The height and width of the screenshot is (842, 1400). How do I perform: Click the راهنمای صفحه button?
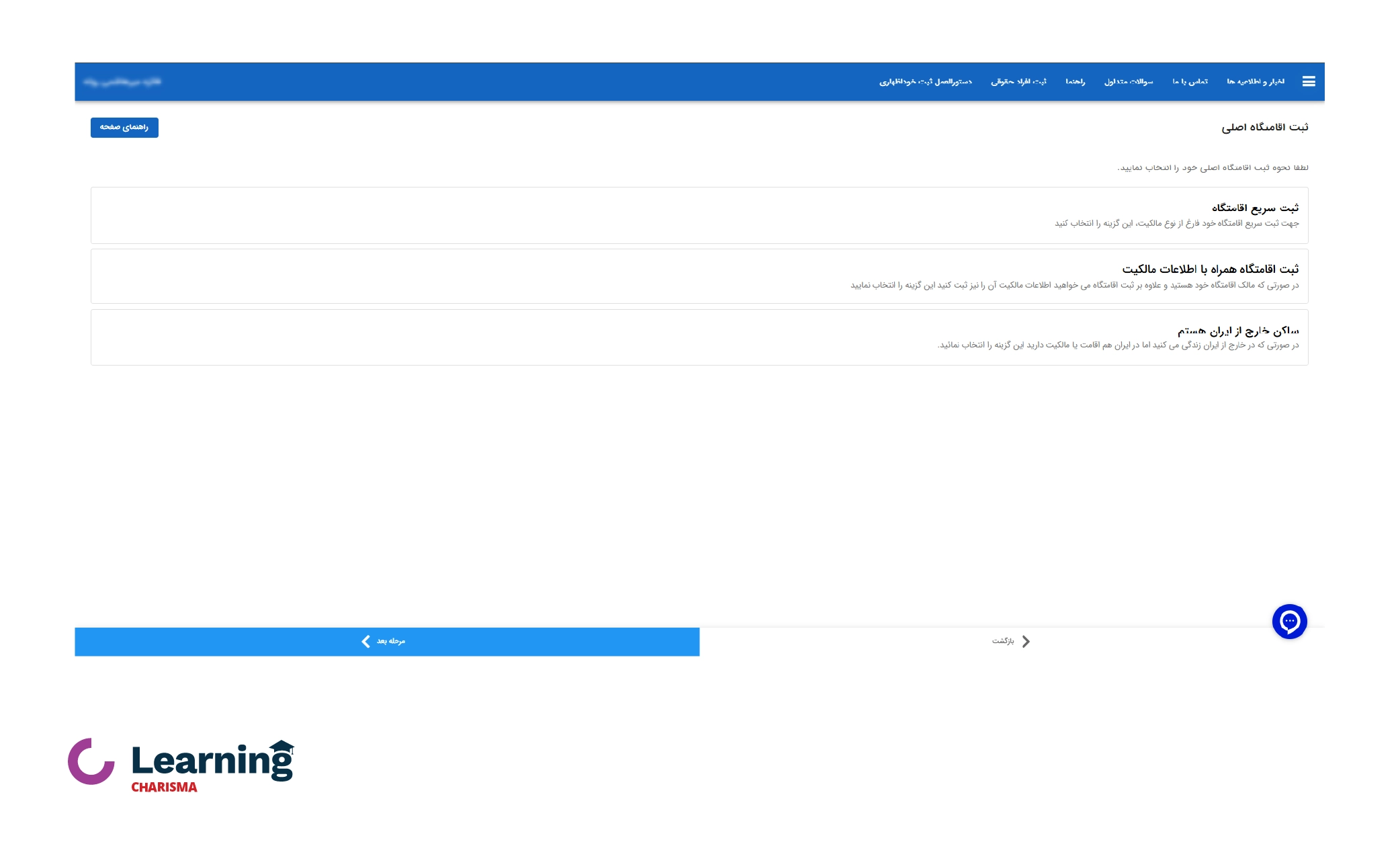tap(124, 128)
